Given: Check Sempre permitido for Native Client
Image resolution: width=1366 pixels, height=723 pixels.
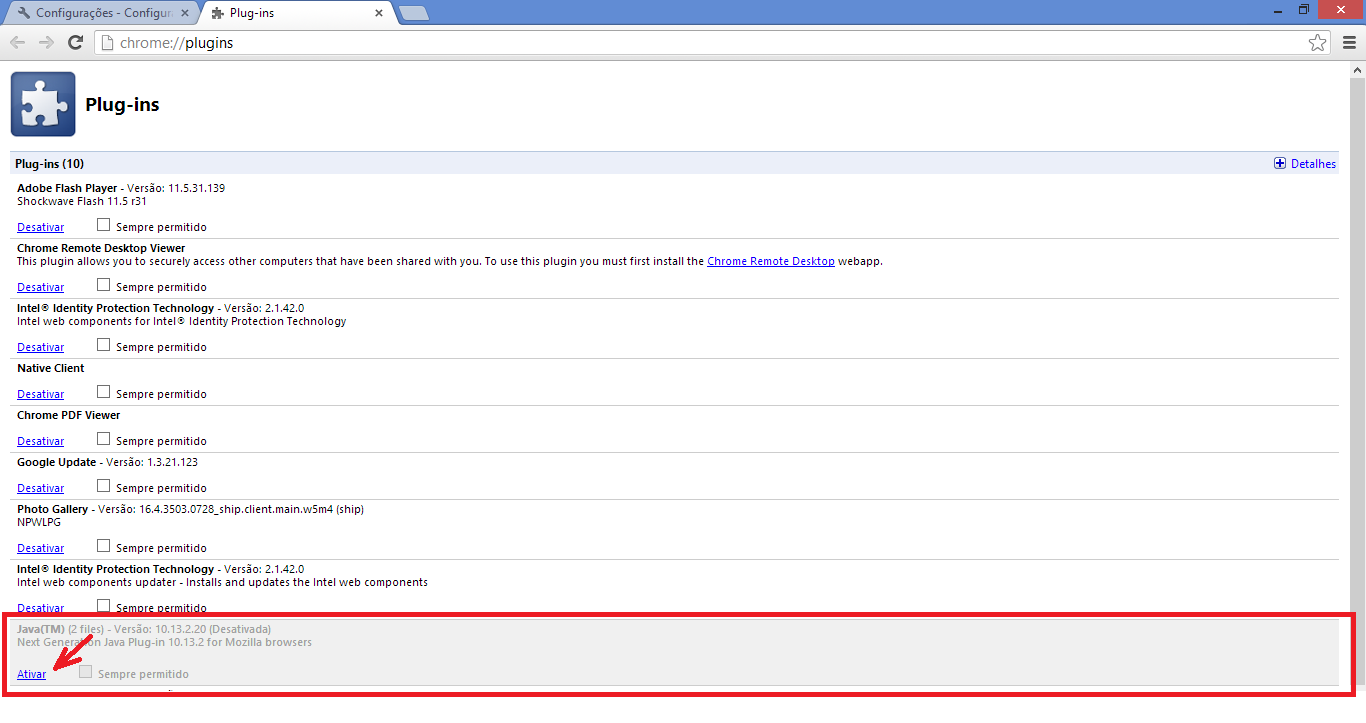Looking at the screenshot, I should [x=103, y=392].
